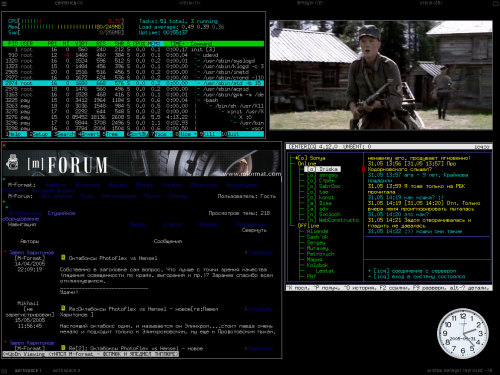Image resolution: width=500 pixels, height=375 pixels.
Task: Click the F4 Invert button in htop
Action: click(89, 134)
